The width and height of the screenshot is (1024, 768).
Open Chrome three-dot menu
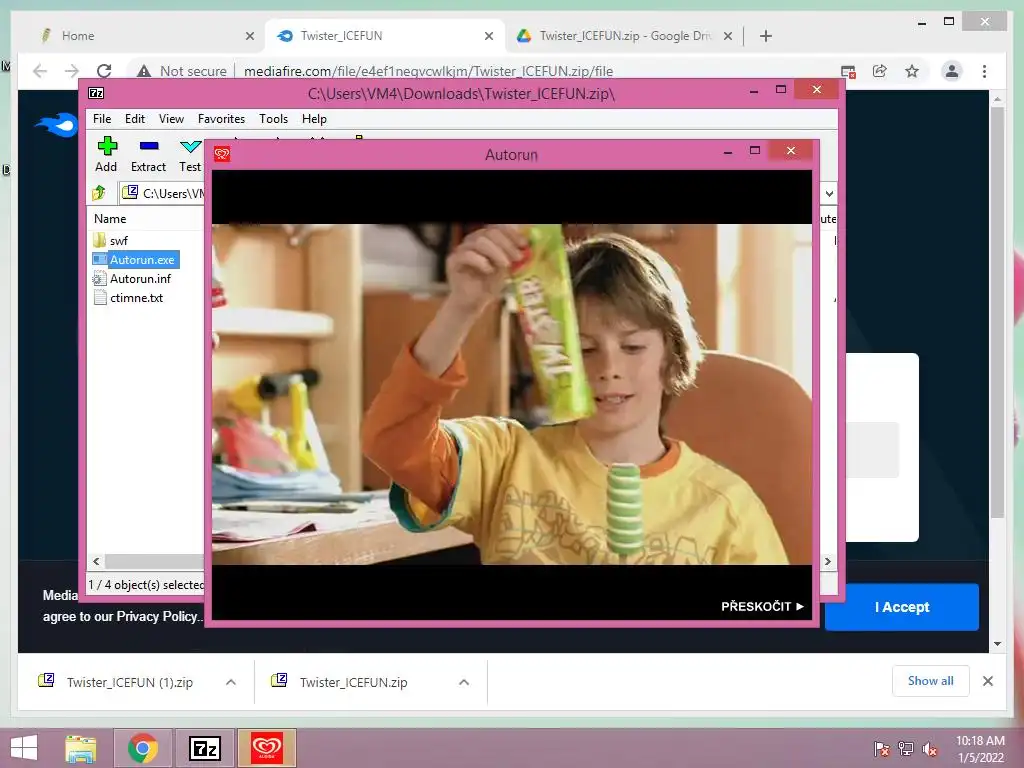(984, 71)
